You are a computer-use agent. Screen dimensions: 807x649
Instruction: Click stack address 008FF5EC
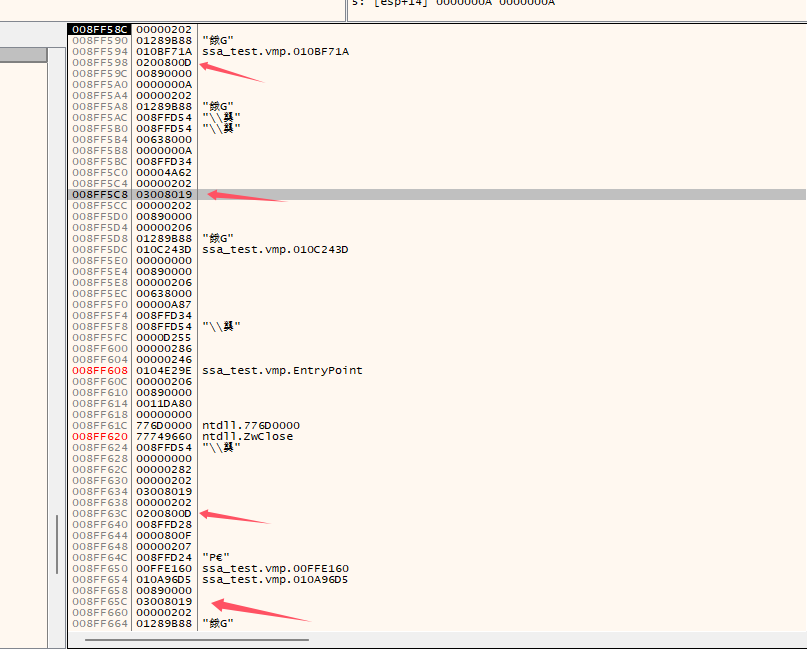[x=99, y=293]
